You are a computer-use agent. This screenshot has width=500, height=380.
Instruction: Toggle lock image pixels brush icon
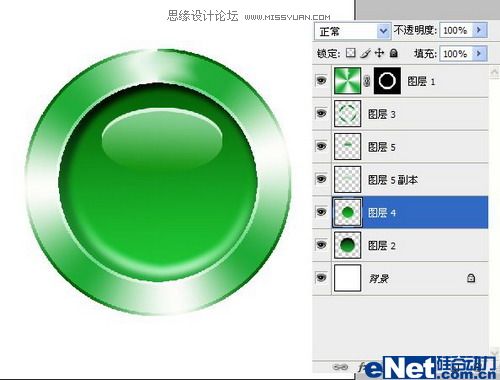[x=365, y=53]
